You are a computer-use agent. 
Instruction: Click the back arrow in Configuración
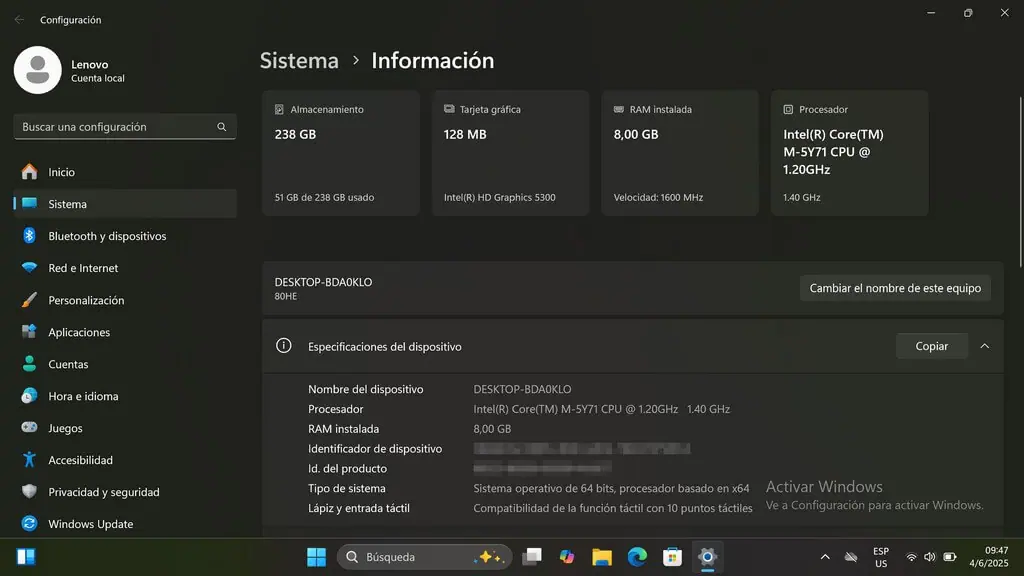click(x=19, y=20)
